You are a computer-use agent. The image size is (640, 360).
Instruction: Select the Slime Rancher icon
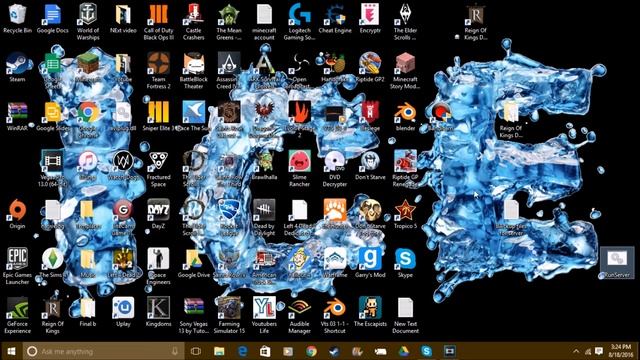coord(299,169)
